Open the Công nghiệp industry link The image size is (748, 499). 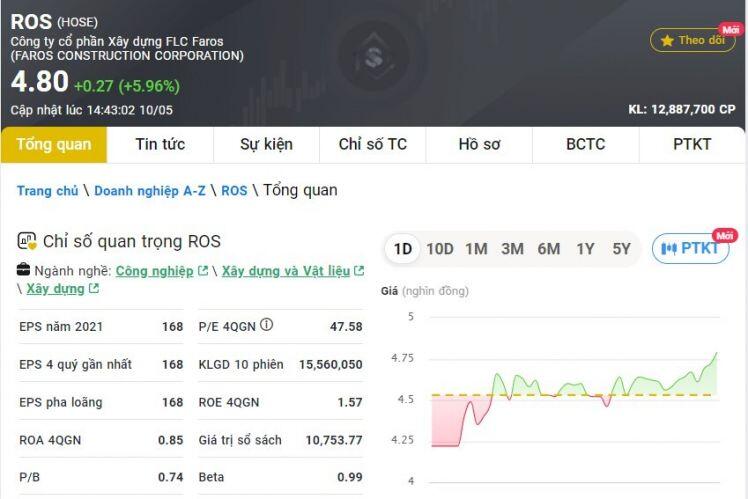click(155, 271)
